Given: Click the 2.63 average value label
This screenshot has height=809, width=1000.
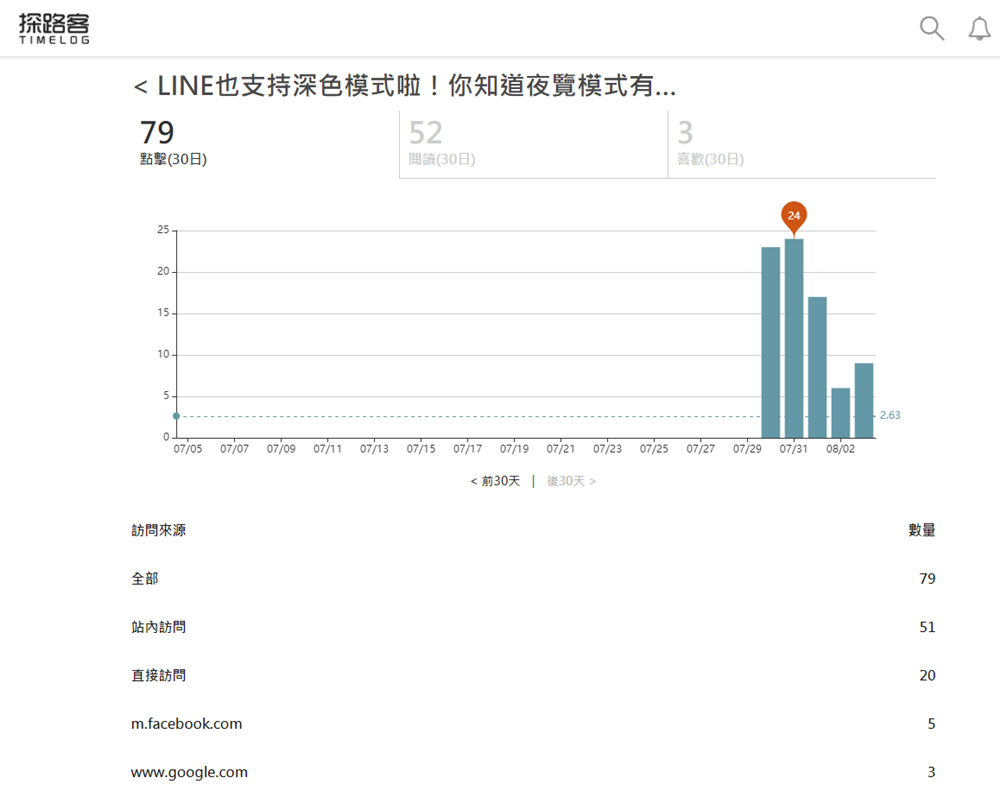Looking at the screenshot, I should click(890, 416).
